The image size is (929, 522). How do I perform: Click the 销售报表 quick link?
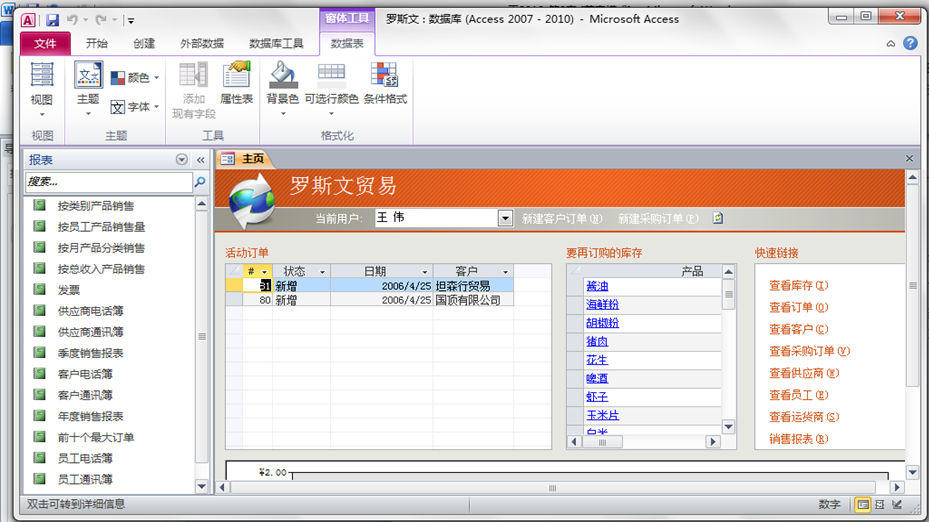(798, 439)
